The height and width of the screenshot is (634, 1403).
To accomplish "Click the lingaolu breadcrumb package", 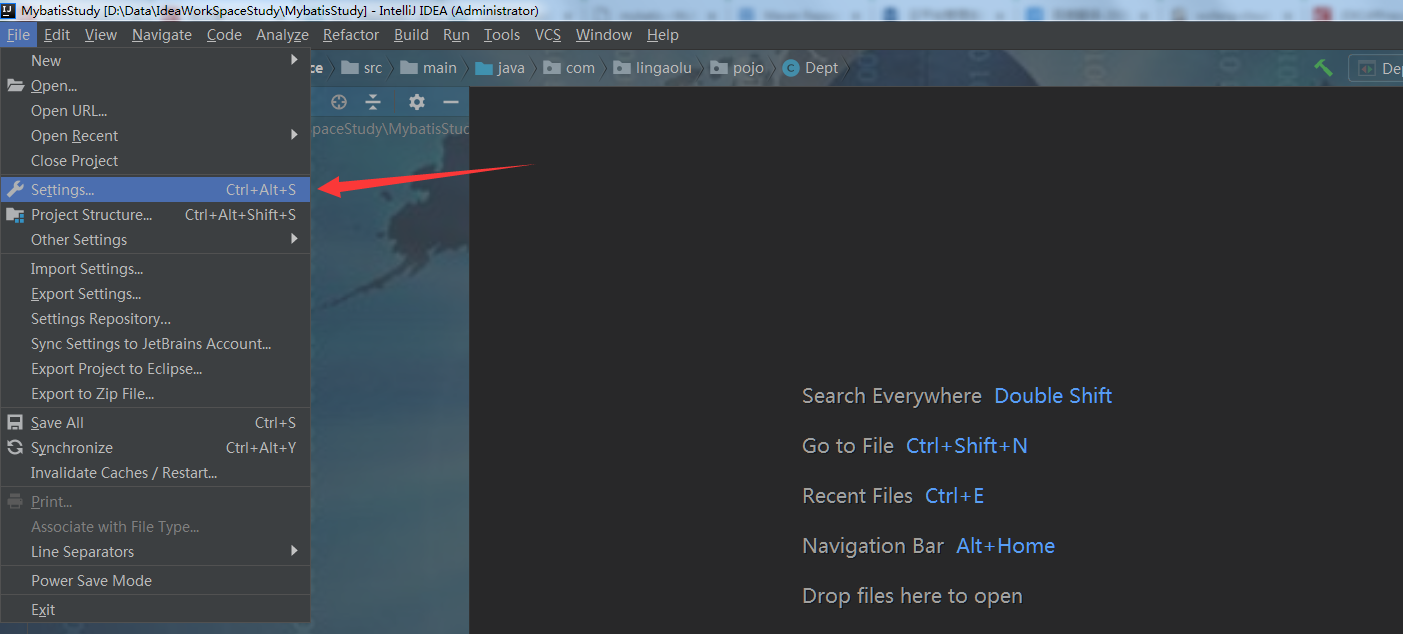I will coord(652,68).
